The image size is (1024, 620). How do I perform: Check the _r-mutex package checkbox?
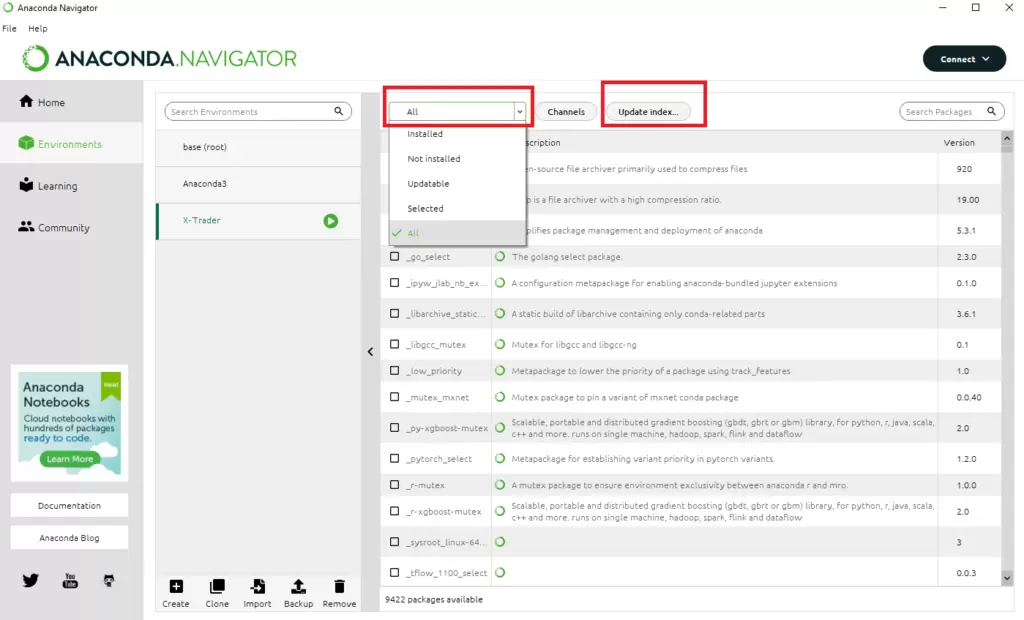pos(394,484)
